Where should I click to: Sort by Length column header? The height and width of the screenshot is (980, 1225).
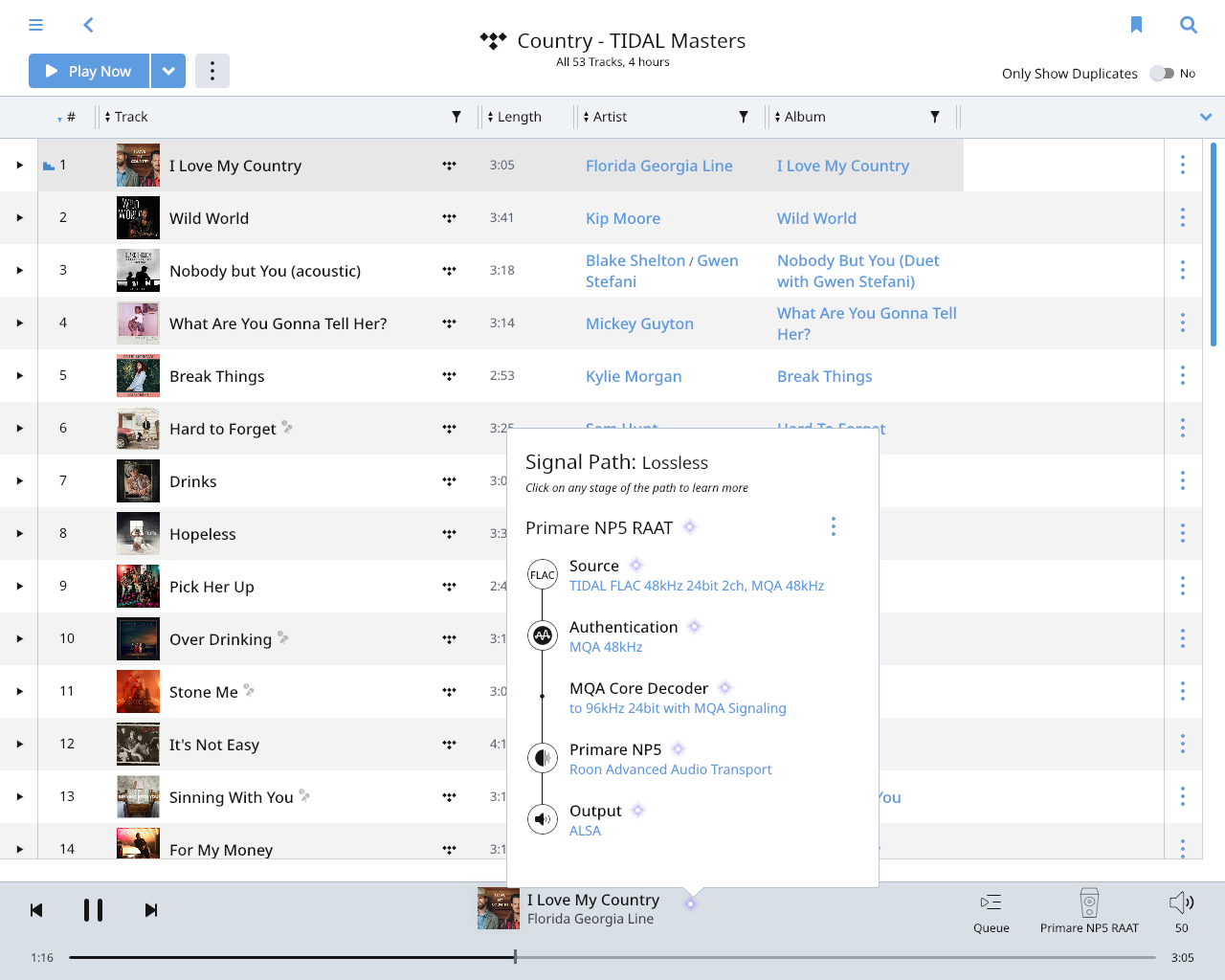(515, 117)
